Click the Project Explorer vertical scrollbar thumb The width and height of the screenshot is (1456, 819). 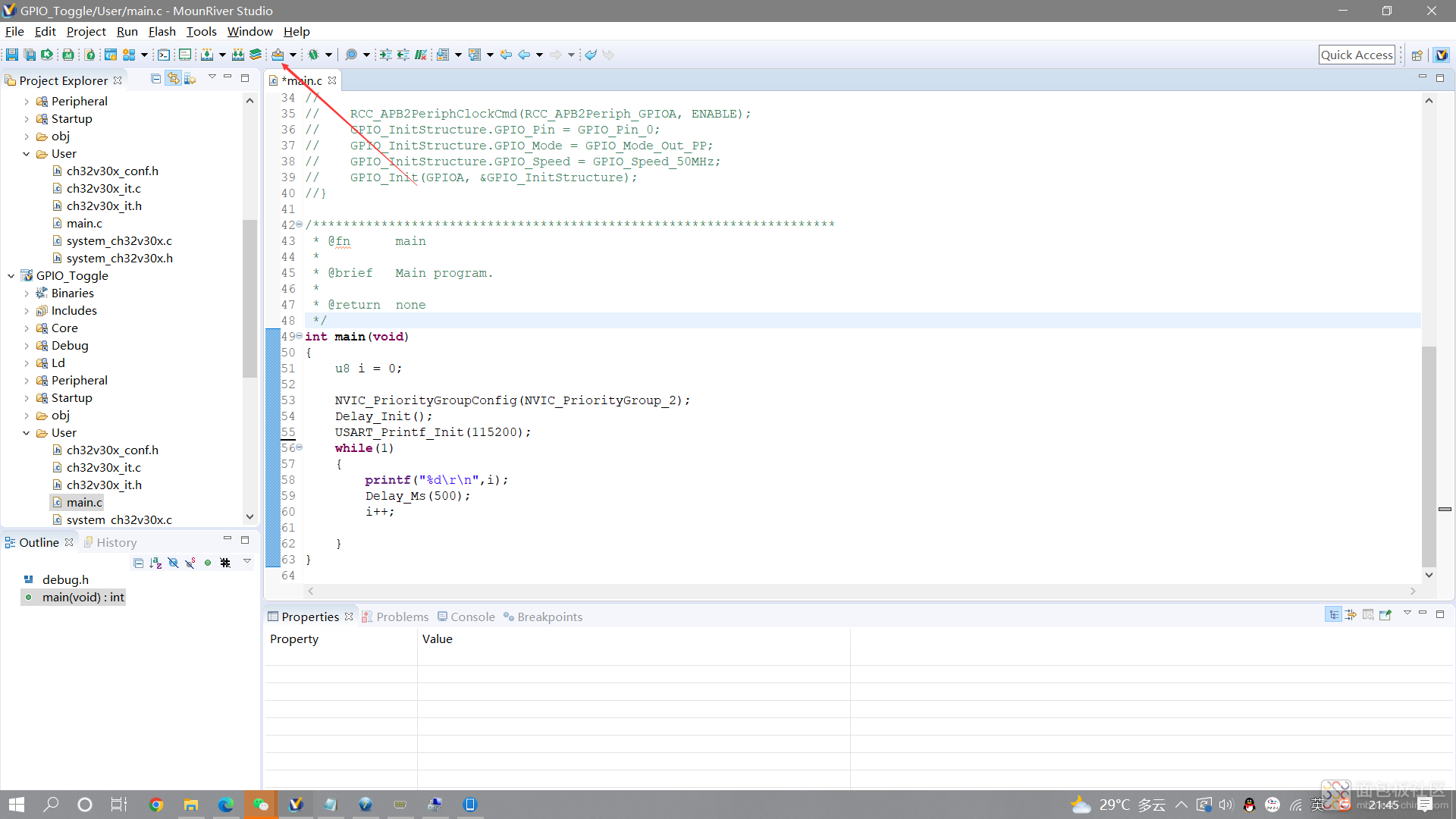click(249, 298)
